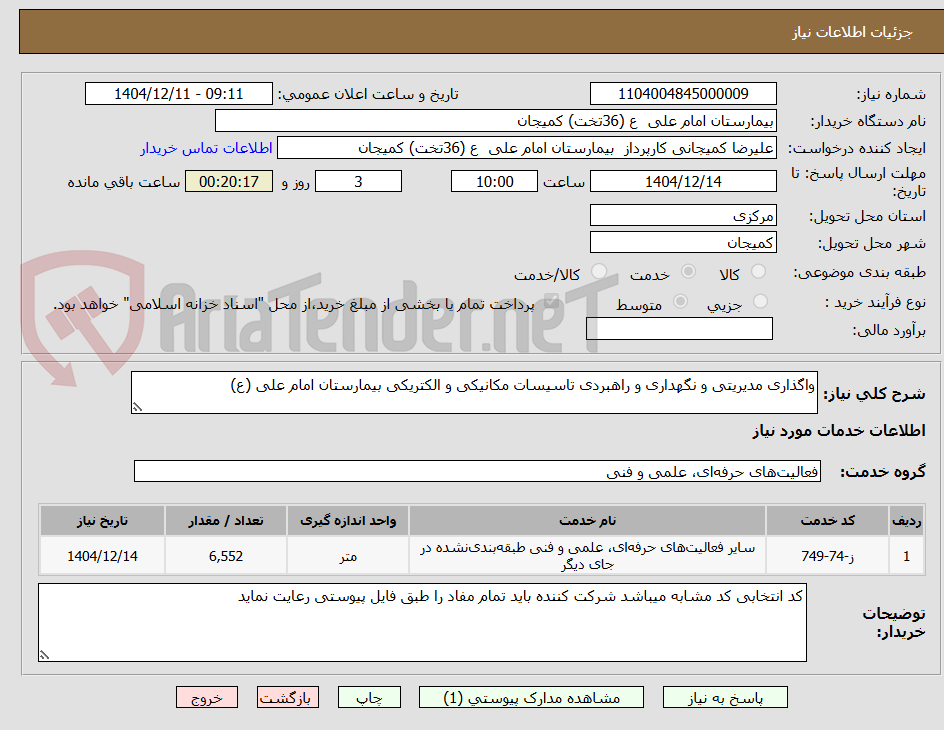Image resolution: width=944 pixels, height=730 pixels.
Task: Select the متوسط purchase type radio
Action: (x=680, y=301)
